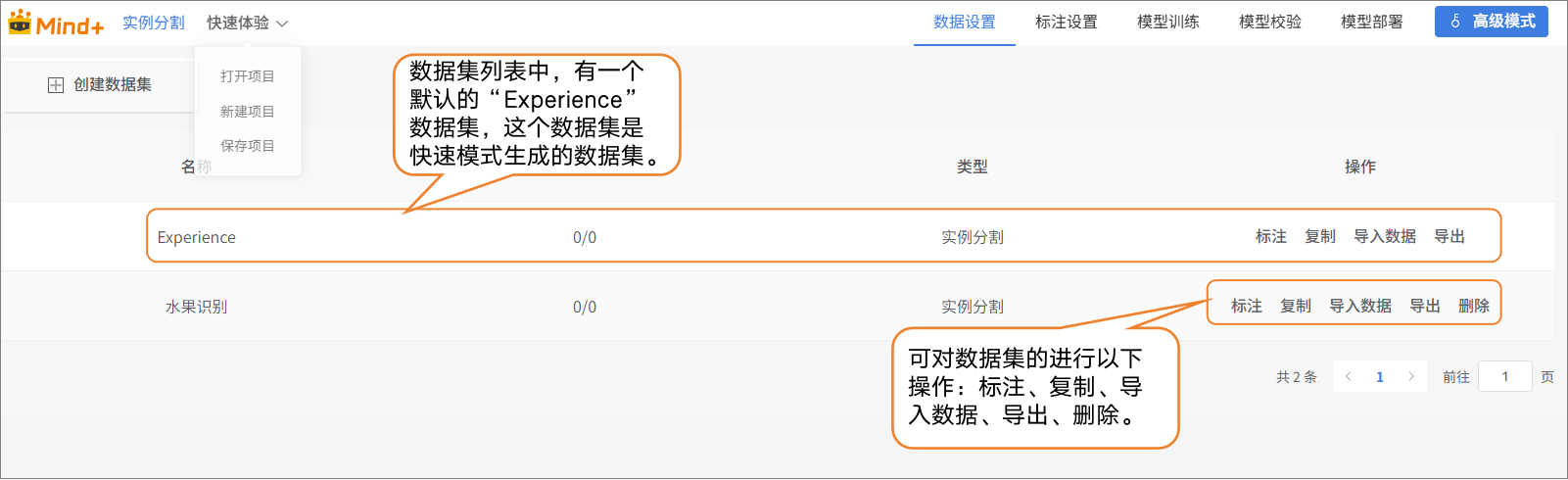Choose 新建项目 in the dropdown menu
1568x480 pixels.
pos(247,112)
